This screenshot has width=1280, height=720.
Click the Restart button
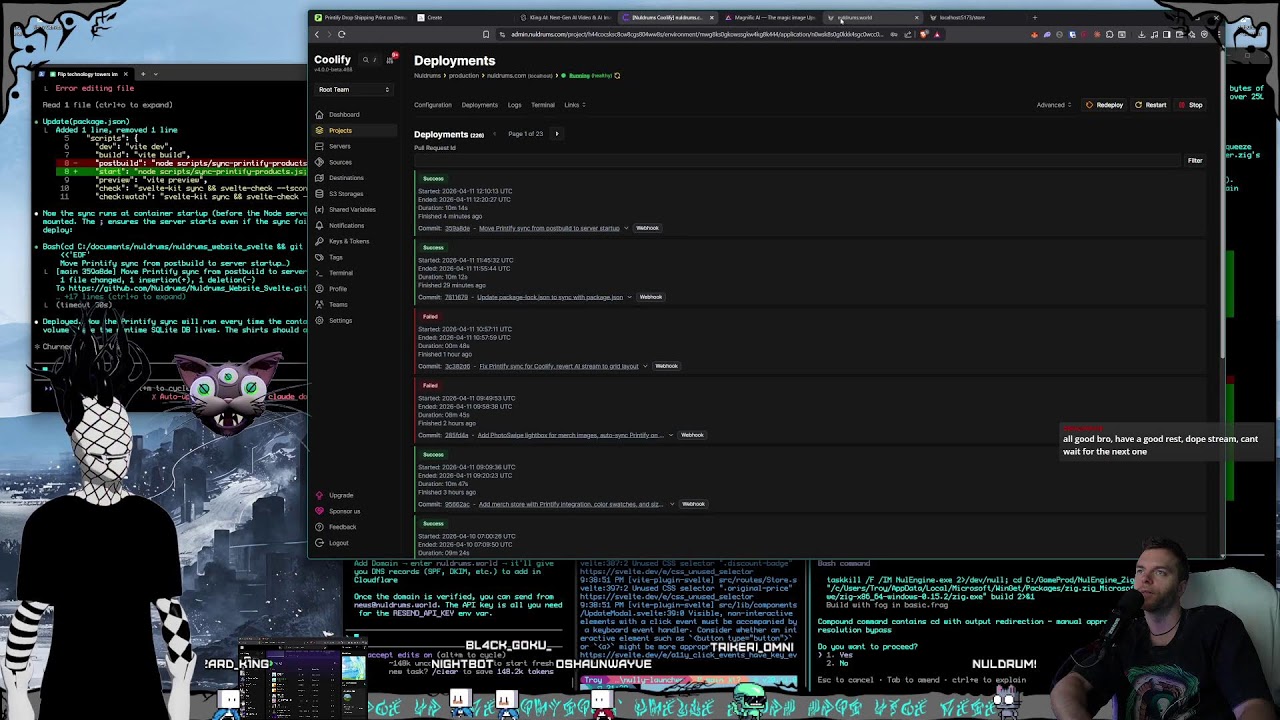[x=1150, y=105]
